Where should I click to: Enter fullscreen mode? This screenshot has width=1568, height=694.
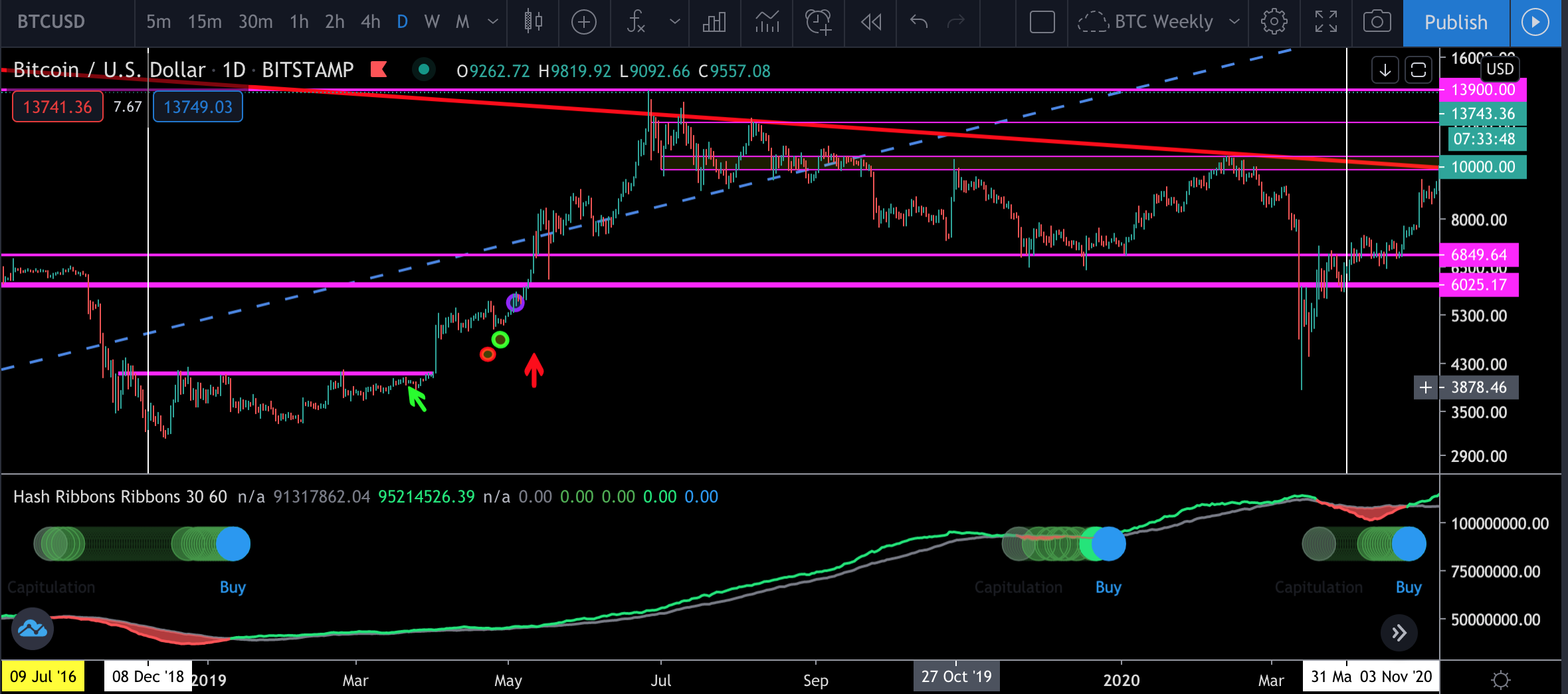coord(1325,22)
